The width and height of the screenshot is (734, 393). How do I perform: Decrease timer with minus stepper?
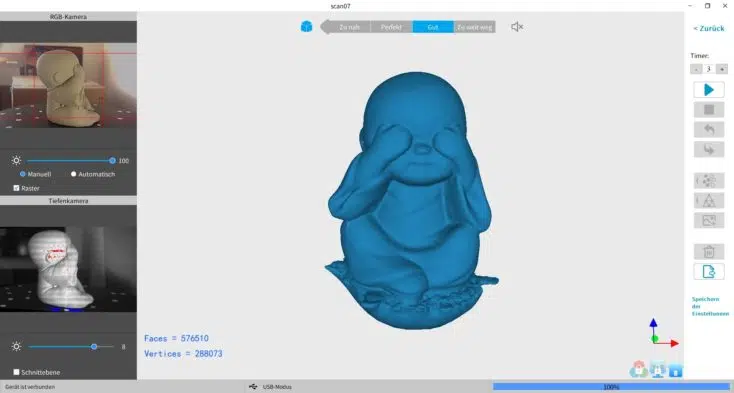(696, 69)
